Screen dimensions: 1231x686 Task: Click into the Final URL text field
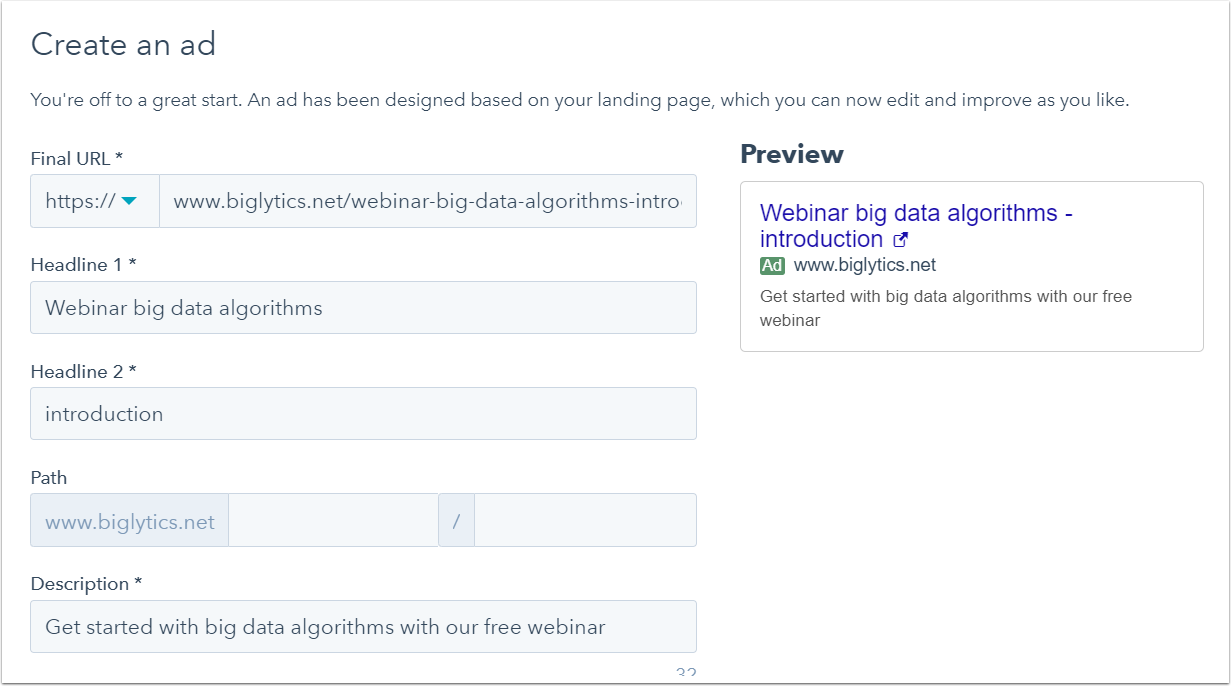click(428, 201)
